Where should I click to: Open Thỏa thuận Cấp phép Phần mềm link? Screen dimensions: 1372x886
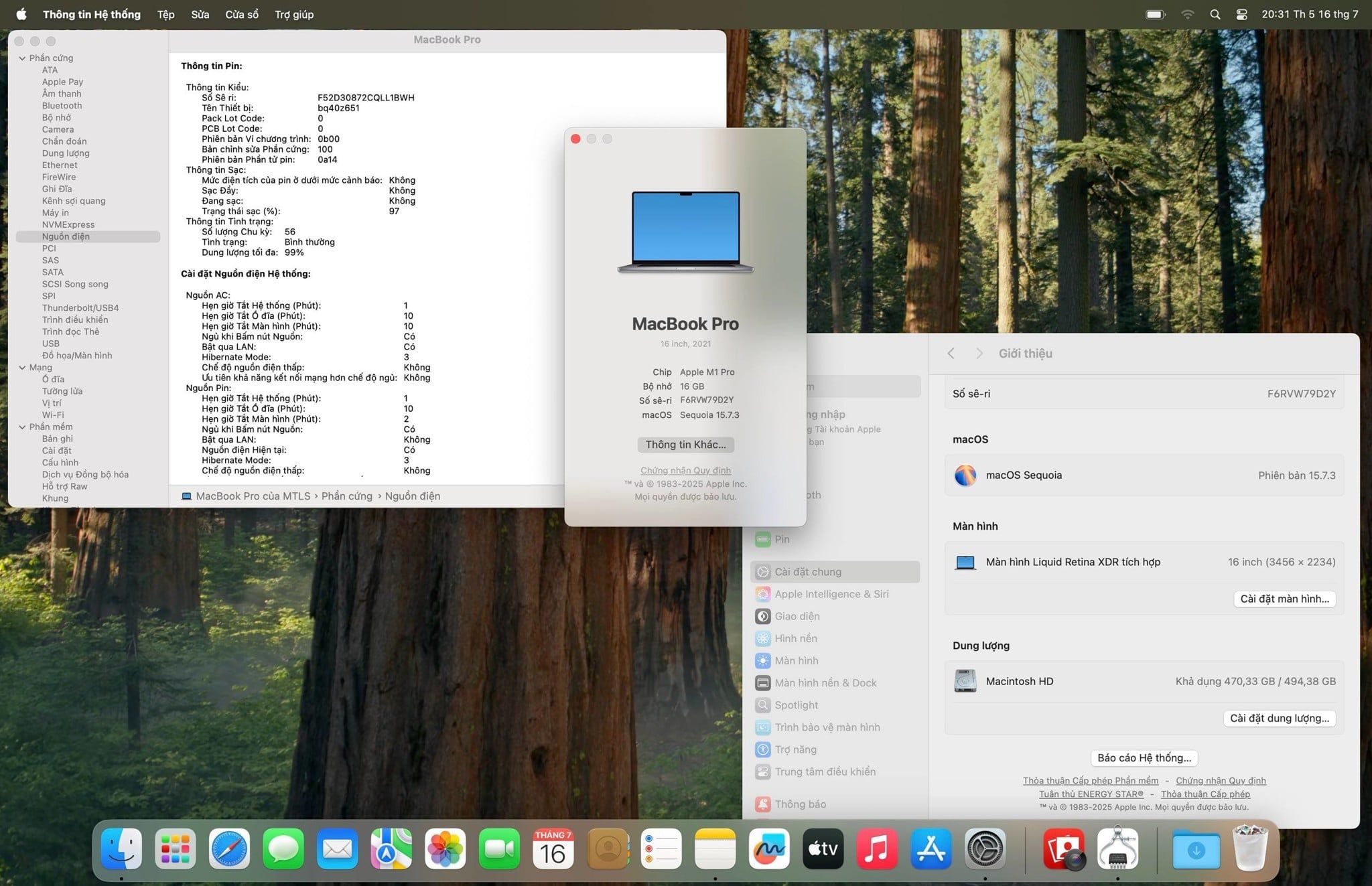click(x=1091, y=780)
